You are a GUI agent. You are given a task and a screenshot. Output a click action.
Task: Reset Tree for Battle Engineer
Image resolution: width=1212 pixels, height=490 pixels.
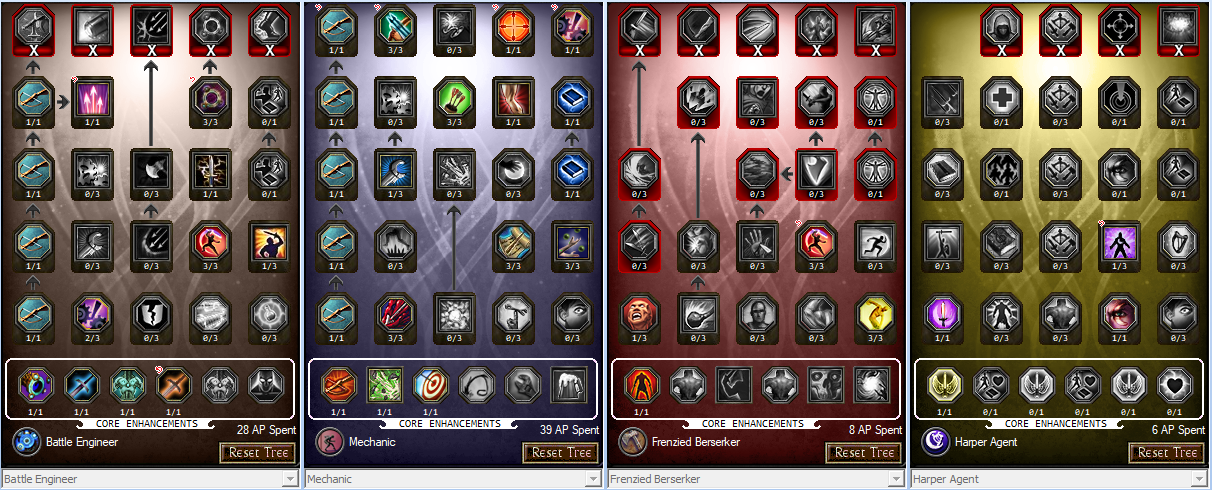click(x=257, y=453)
